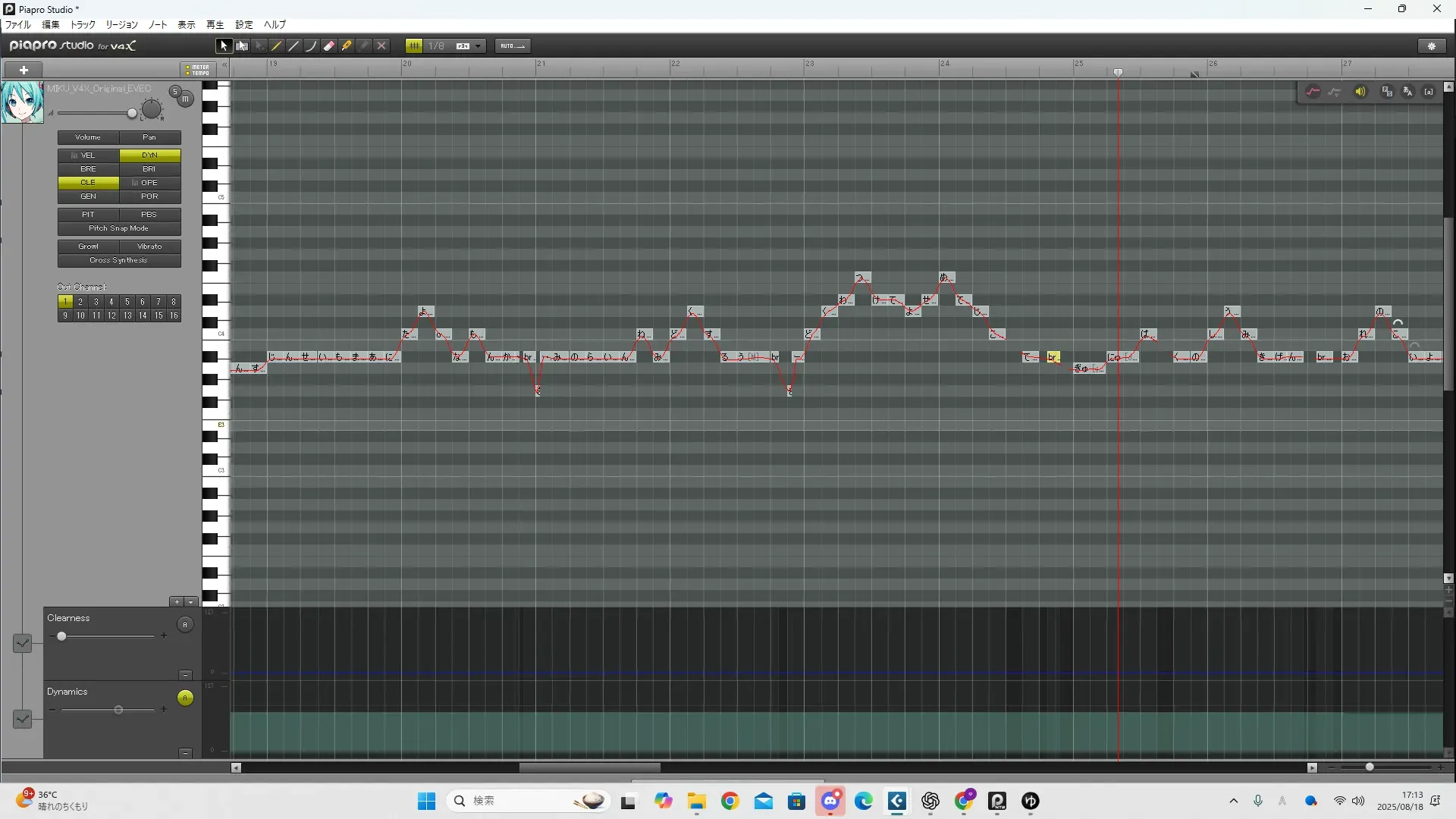
Task: Select the eraser tool
Action: [x=329, y=46]
